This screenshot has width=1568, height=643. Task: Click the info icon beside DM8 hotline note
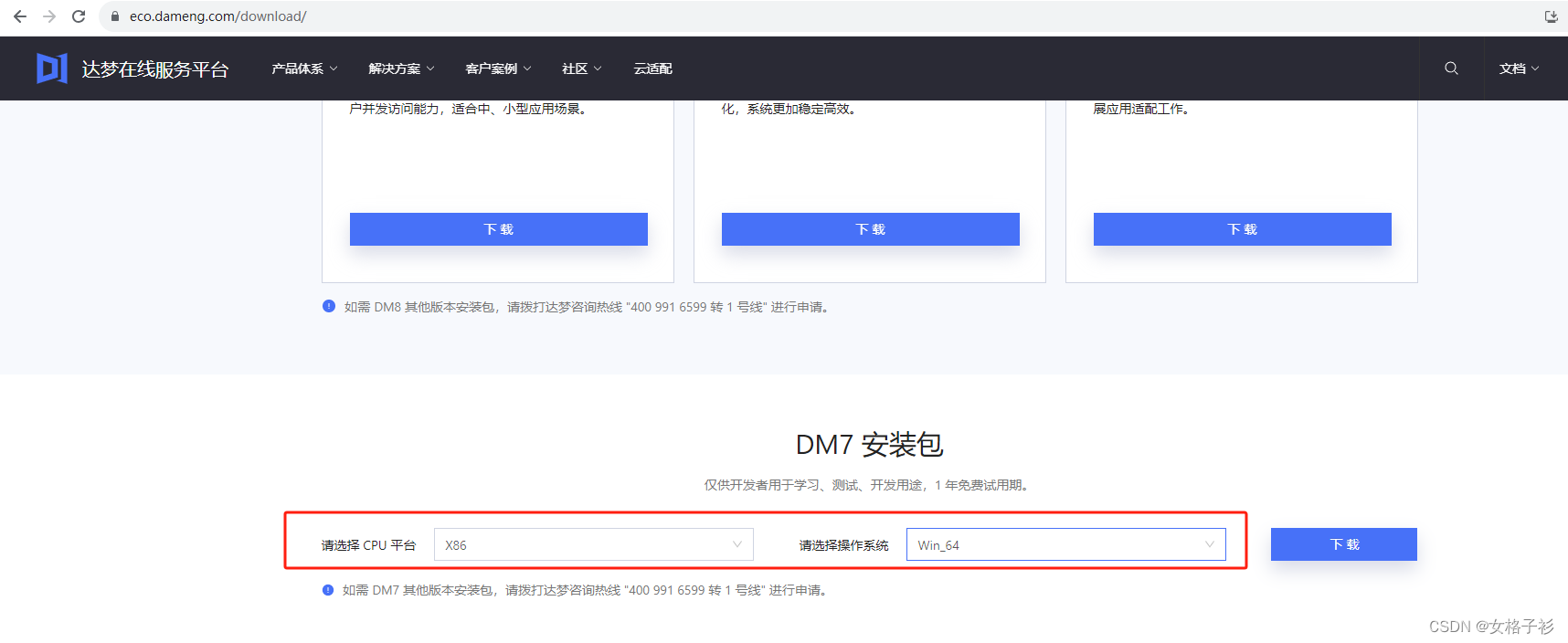click(x=329, y=306)
